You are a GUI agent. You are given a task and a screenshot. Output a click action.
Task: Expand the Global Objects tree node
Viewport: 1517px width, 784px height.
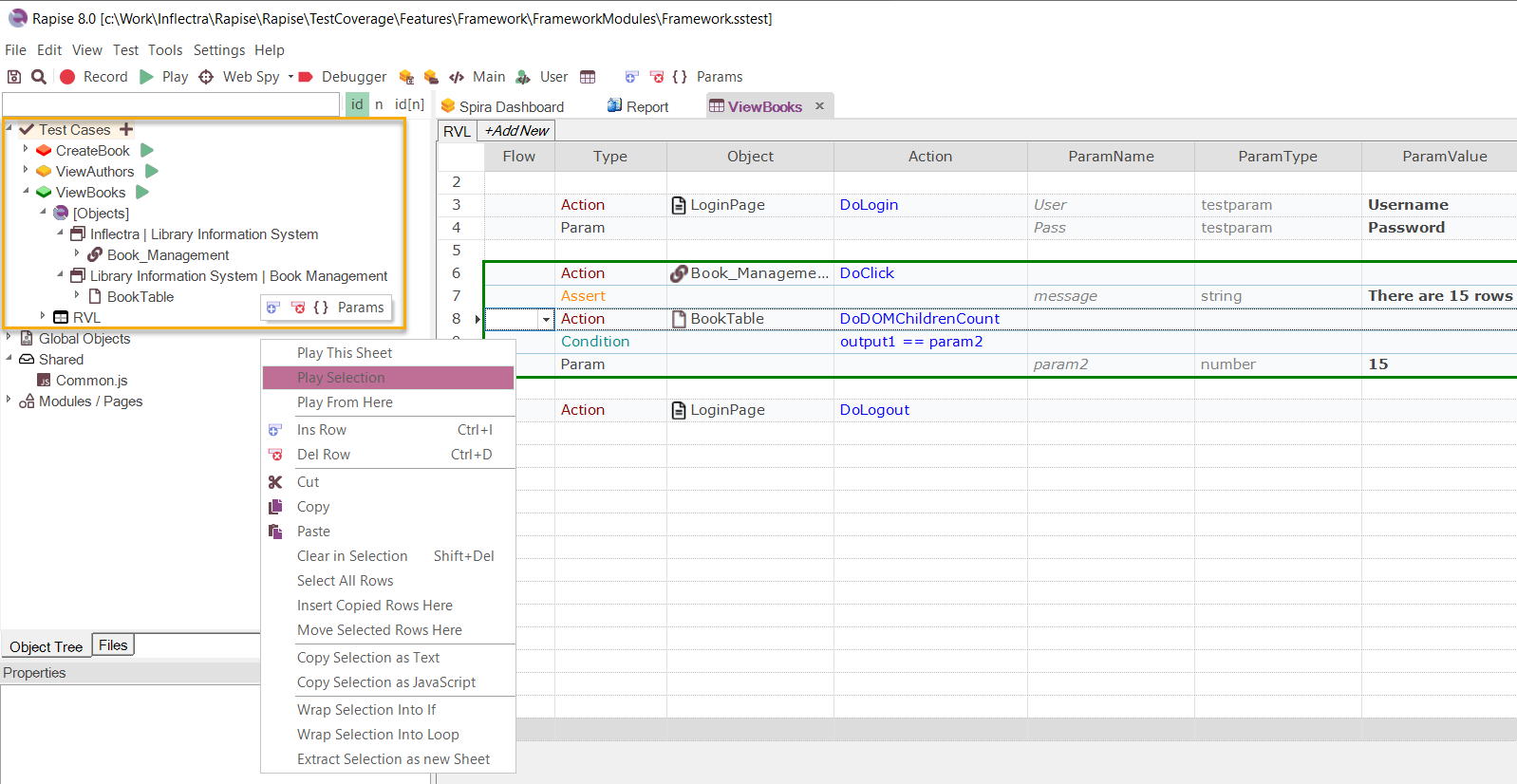coord(9,337)
